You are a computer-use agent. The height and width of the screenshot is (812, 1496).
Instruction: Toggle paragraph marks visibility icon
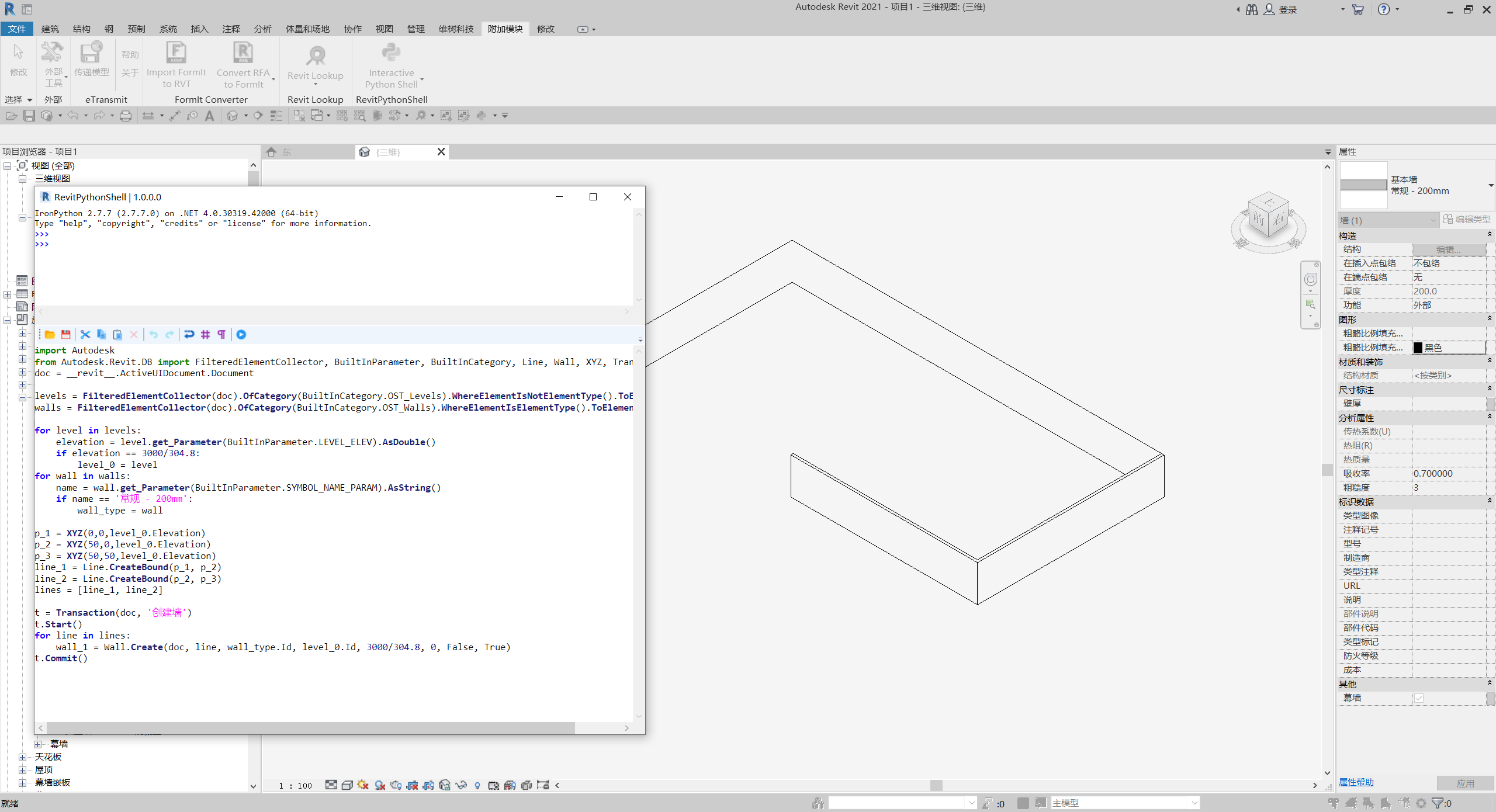click(x=221, y=334)
